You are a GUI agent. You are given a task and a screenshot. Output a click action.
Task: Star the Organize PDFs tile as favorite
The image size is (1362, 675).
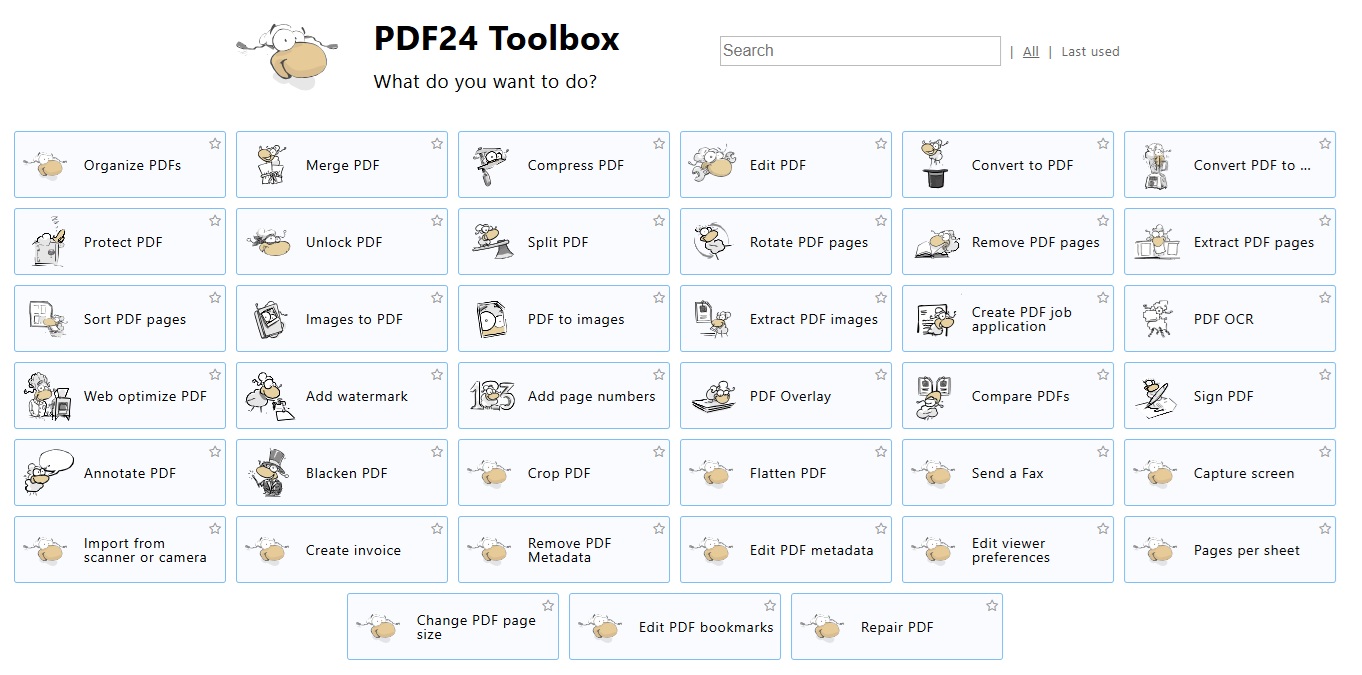[215, 144]
